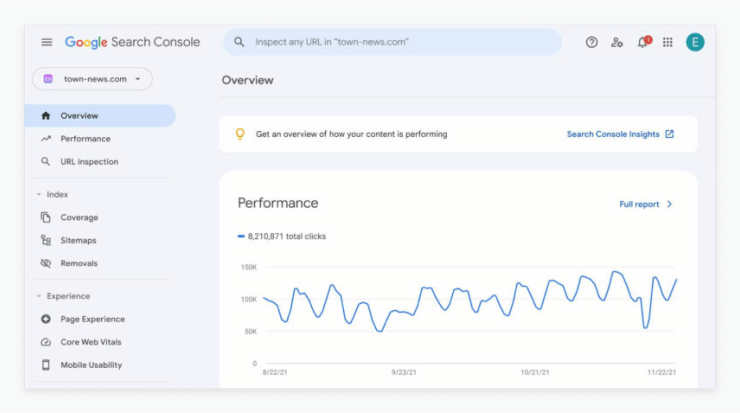This screenshot has height=413, width=740.
Task: Open the Sitemaps page
Action: pyautogui.click(x=79, y=241)
